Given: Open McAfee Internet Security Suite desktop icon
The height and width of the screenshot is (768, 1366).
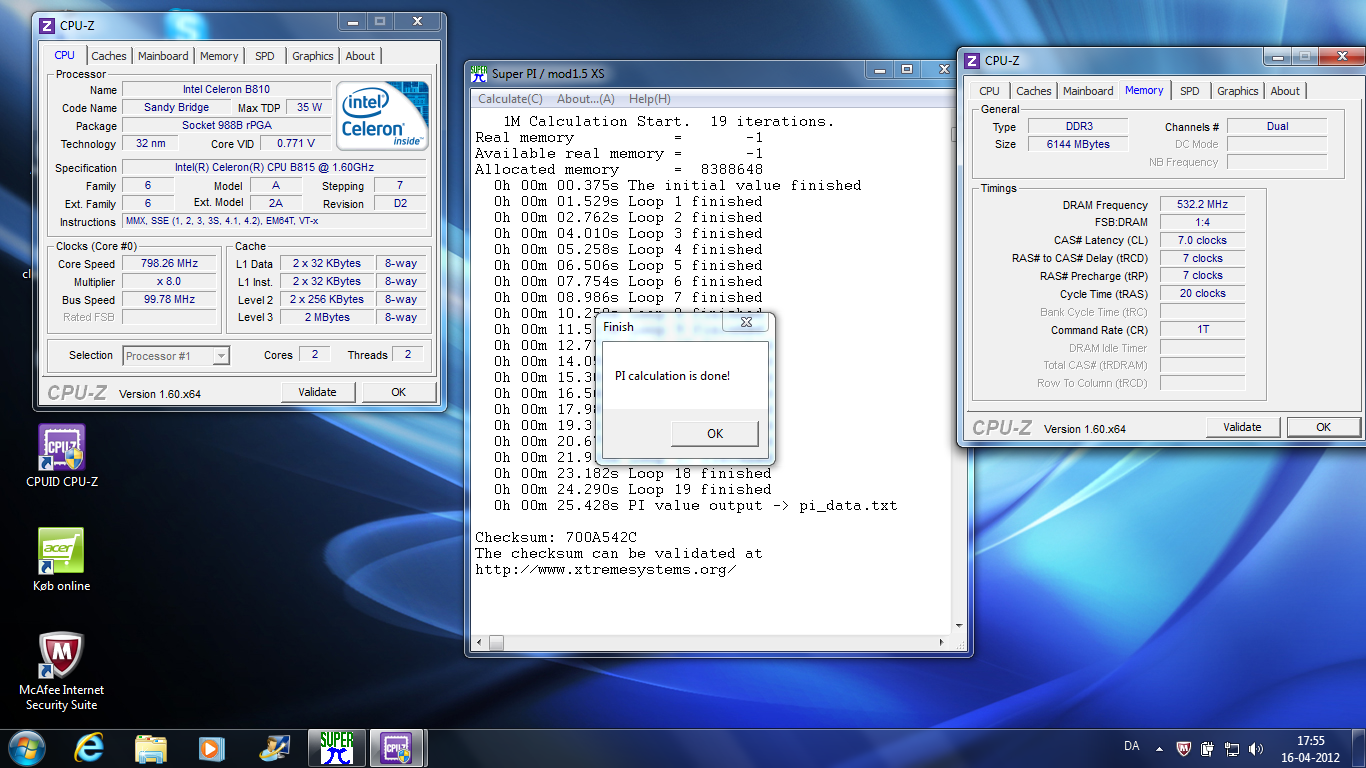Looking at the screenshot, I should point(61,670).
